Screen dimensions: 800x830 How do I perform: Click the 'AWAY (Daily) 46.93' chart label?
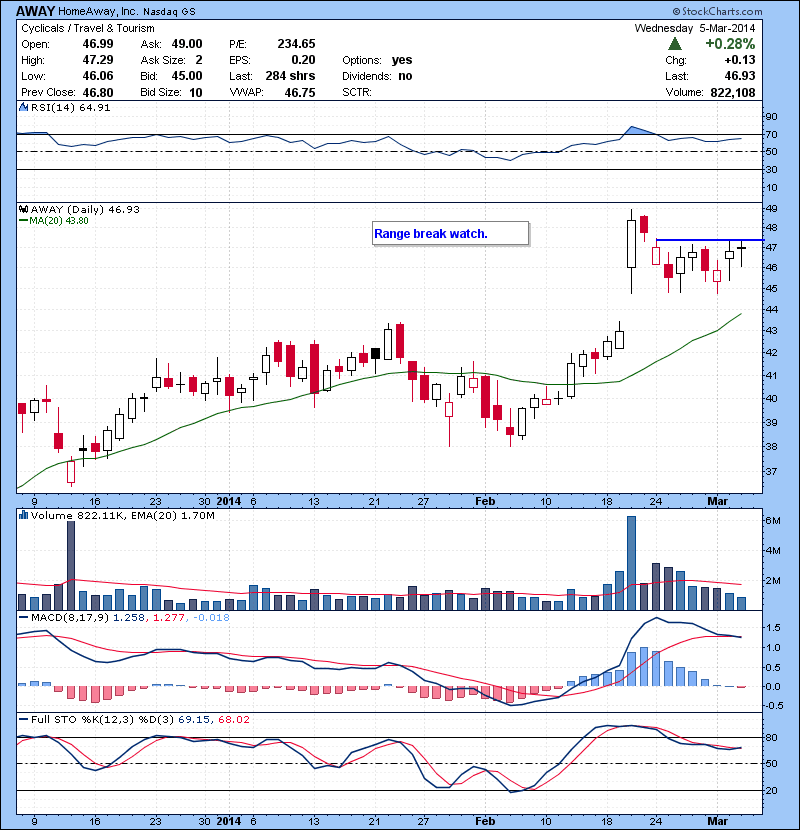85,209
